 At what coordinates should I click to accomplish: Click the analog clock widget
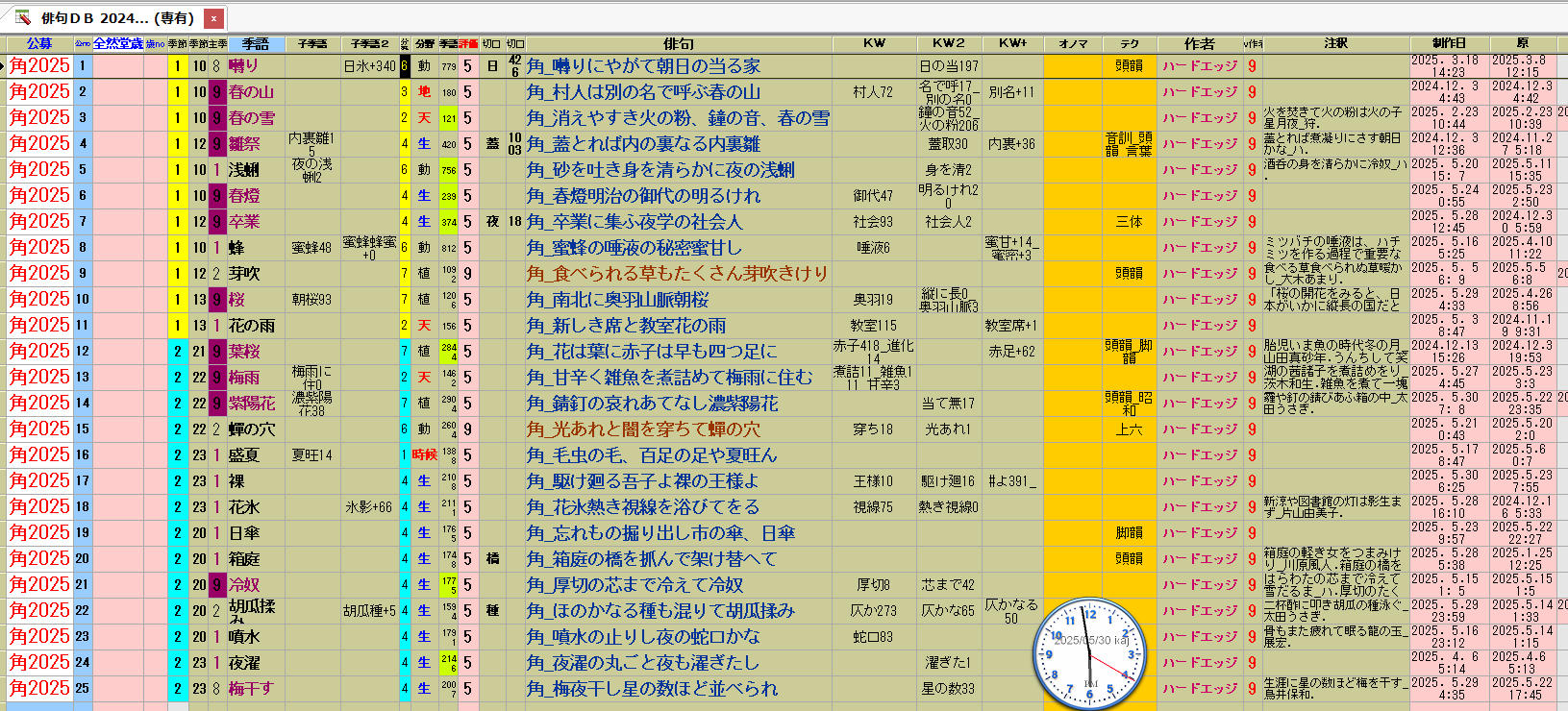point(1090,652)
